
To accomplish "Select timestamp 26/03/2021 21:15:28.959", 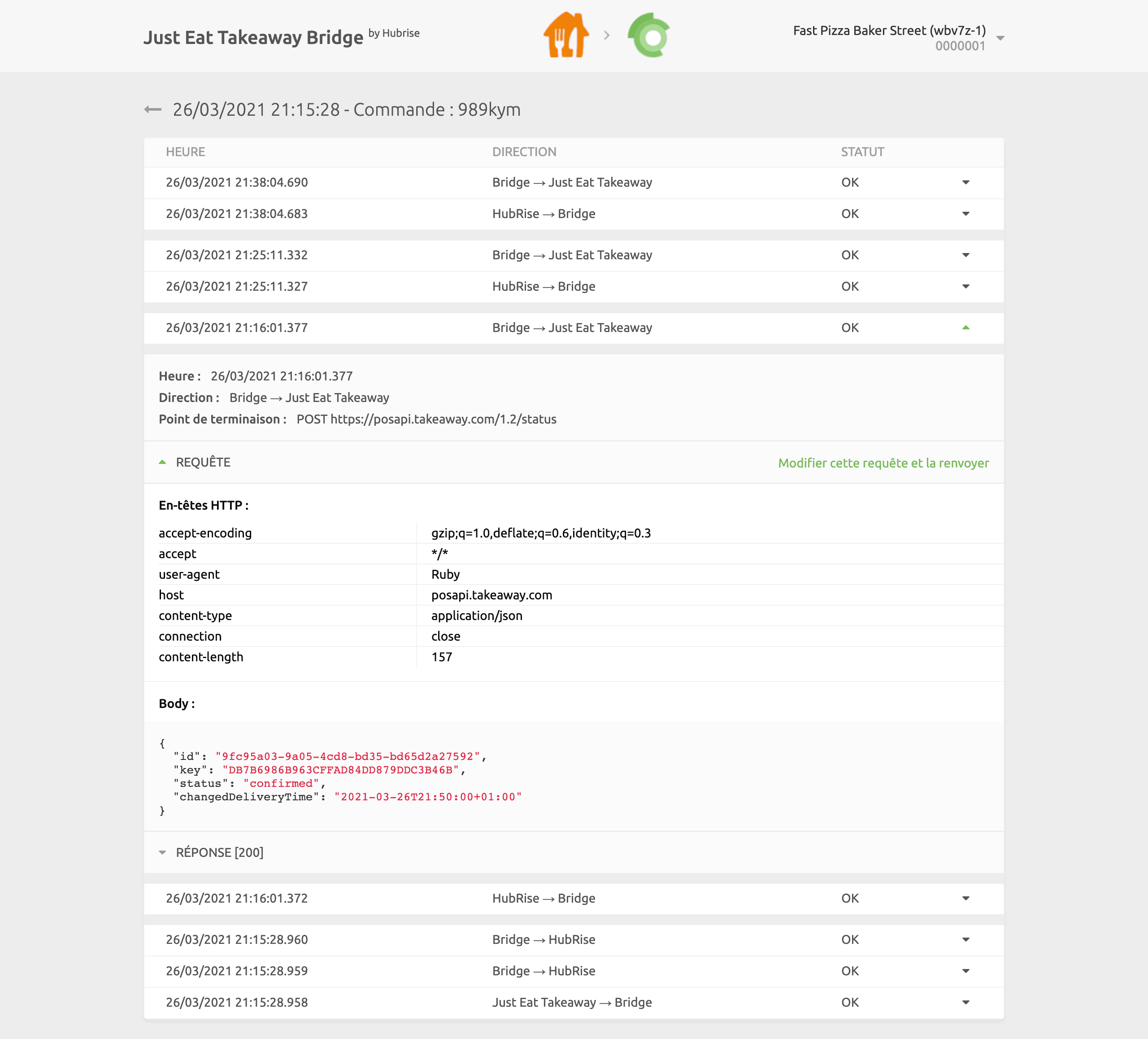I will tap(237, 971).
